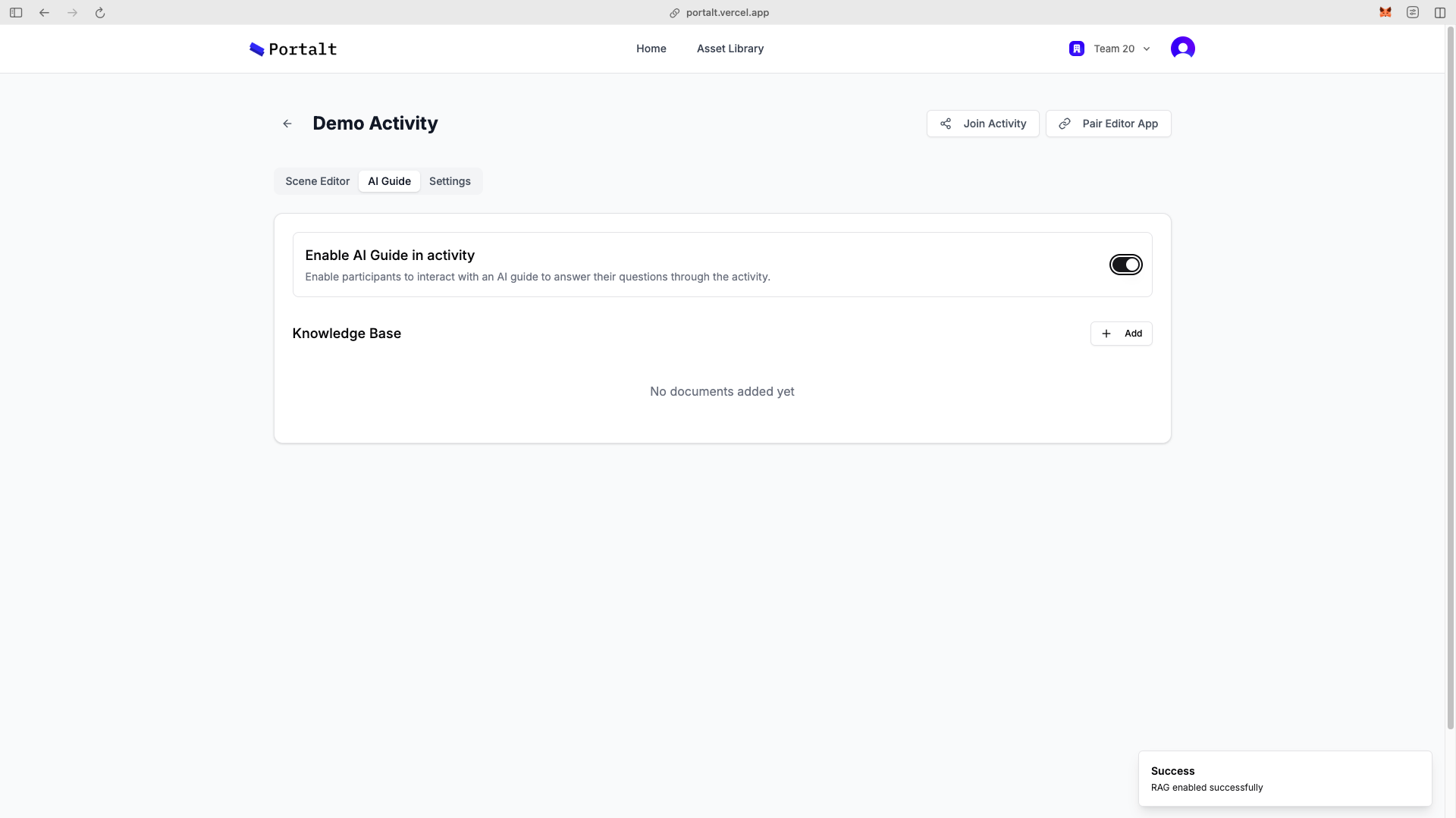This screenshot has height=818, width=1456.
Task: Click the Portalt logo icon
Action: click(x=257, y=49)
